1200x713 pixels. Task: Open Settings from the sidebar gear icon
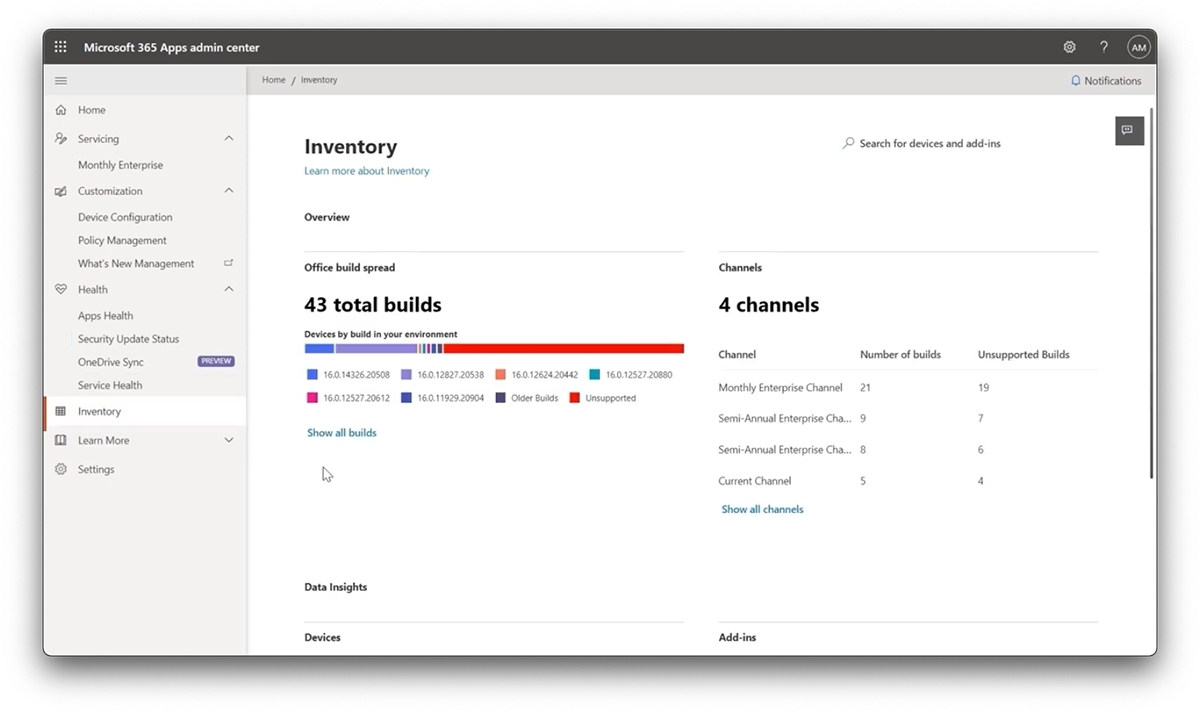click(61, 469)
